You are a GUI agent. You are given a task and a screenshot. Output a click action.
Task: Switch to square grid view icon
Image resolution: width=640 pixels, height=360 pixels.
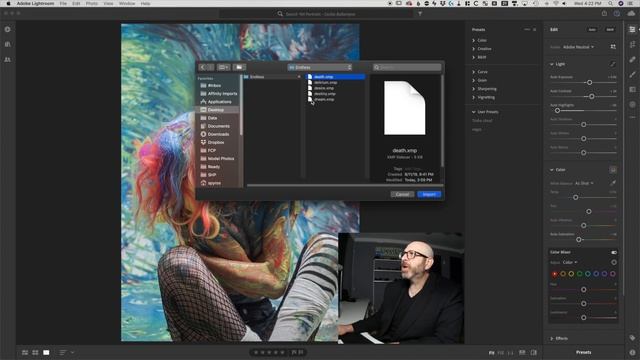coord(36,352)
